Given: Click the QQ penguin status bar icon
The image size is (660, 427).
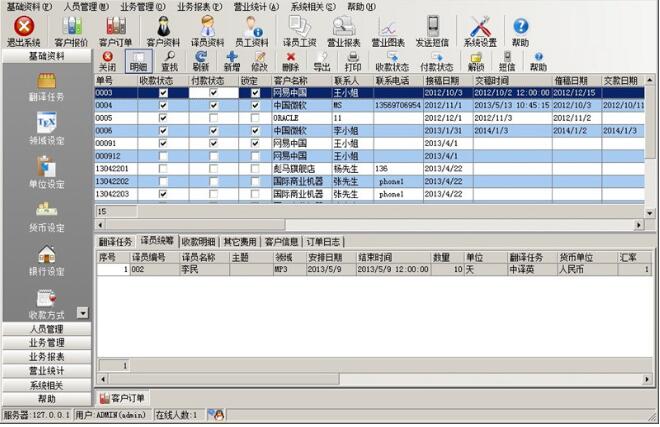Looking at the screenshot, I should pos(216,415).
